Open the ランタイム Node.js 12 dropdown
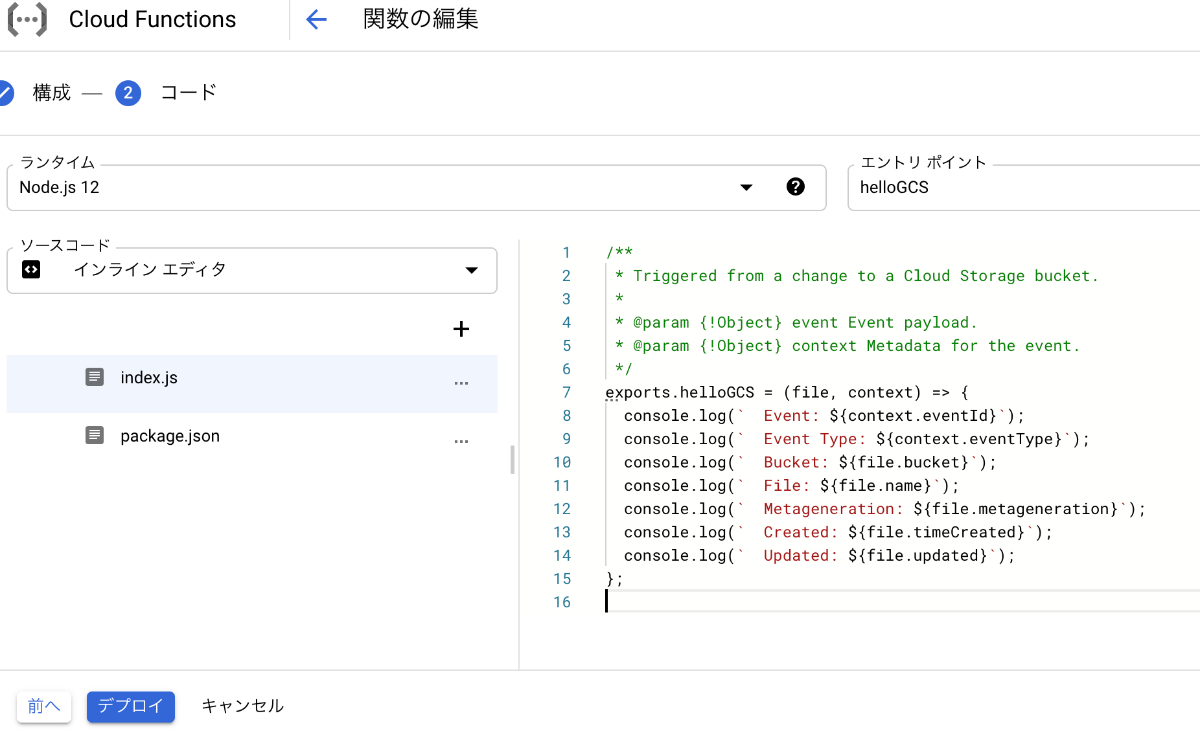 [416, 187]
